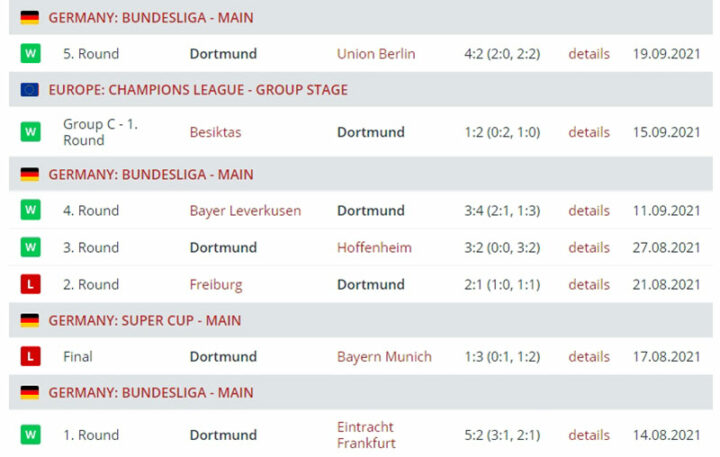720x457 pixels.
Task: Click the German flag next to Super Cup header
Action: point(30,321)
